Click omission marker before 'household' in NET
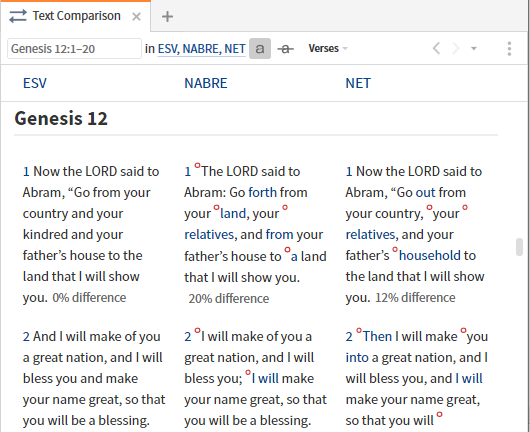The width and height of the screenshot is (530, 432). click(x=395, y=249)
